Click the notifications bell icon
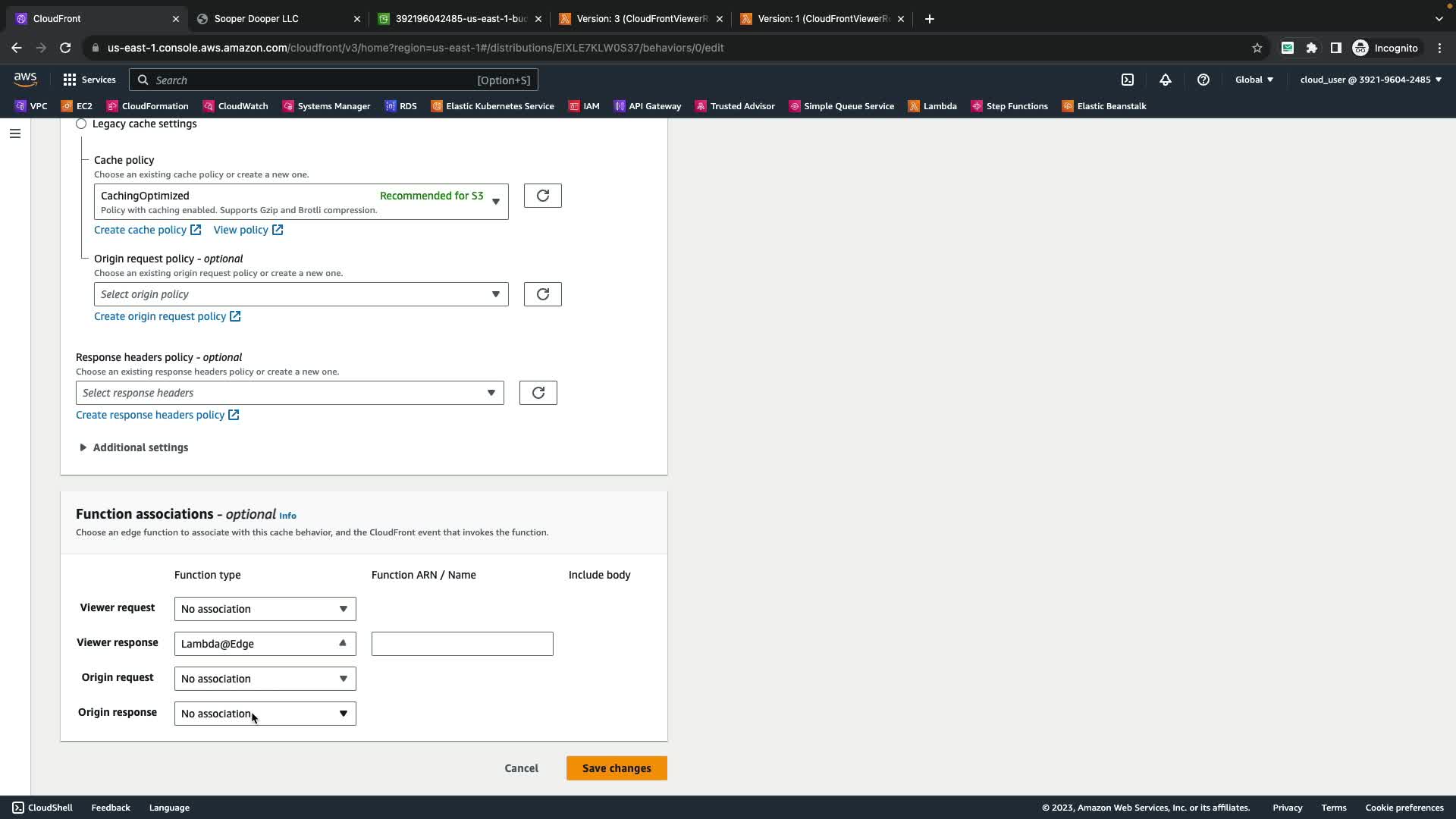Screen dimensions: 1456x819 pyautogui.click(x=1166, y=80)
